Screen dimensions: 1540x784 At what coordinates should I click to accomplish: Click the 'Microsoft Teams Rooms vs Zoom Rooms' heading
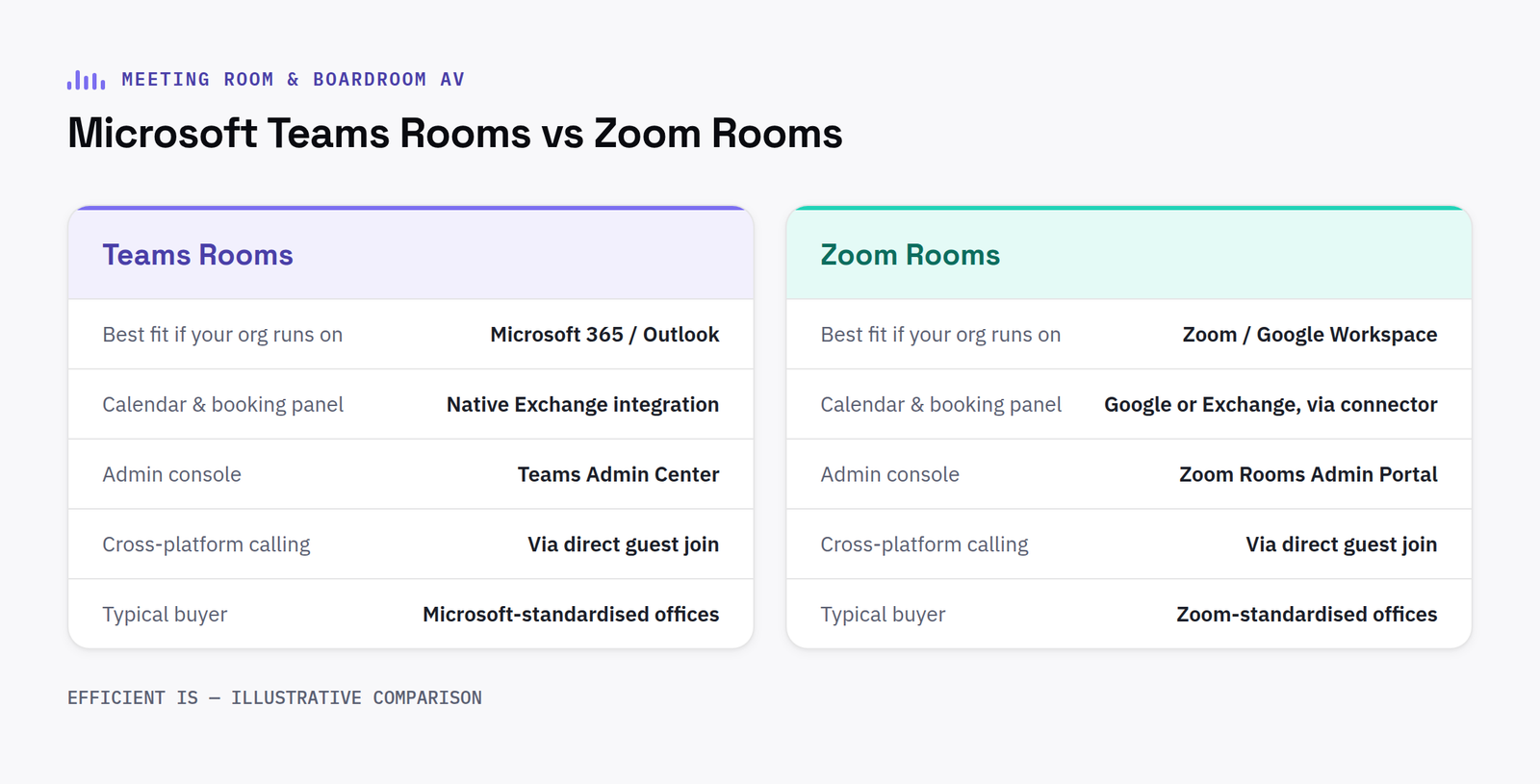click(x=455, y=133)
